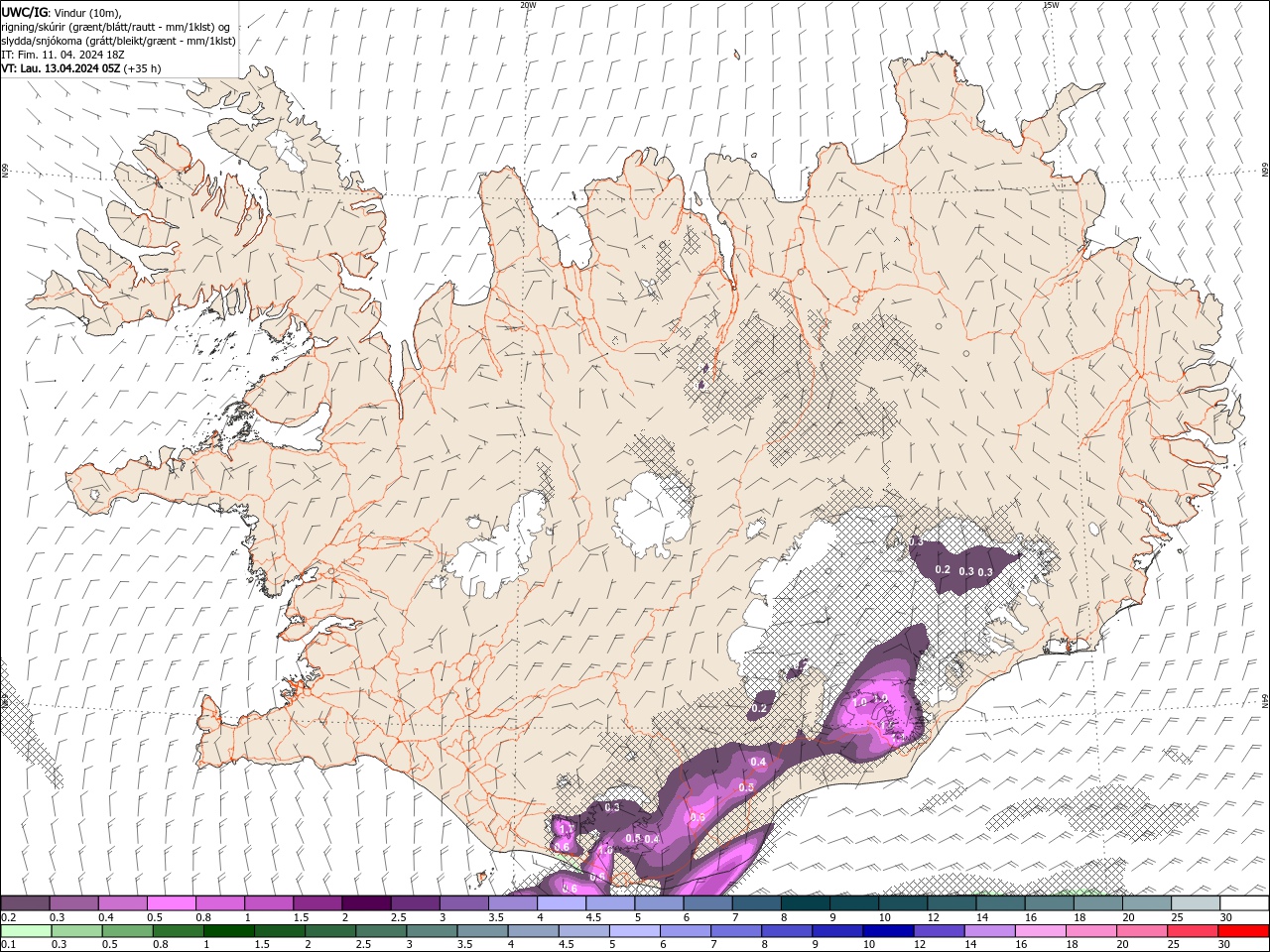Click the text 'slydda/snjókoma (grátt/bleikt/grænt - mm/1klst)'

point(119,41)
